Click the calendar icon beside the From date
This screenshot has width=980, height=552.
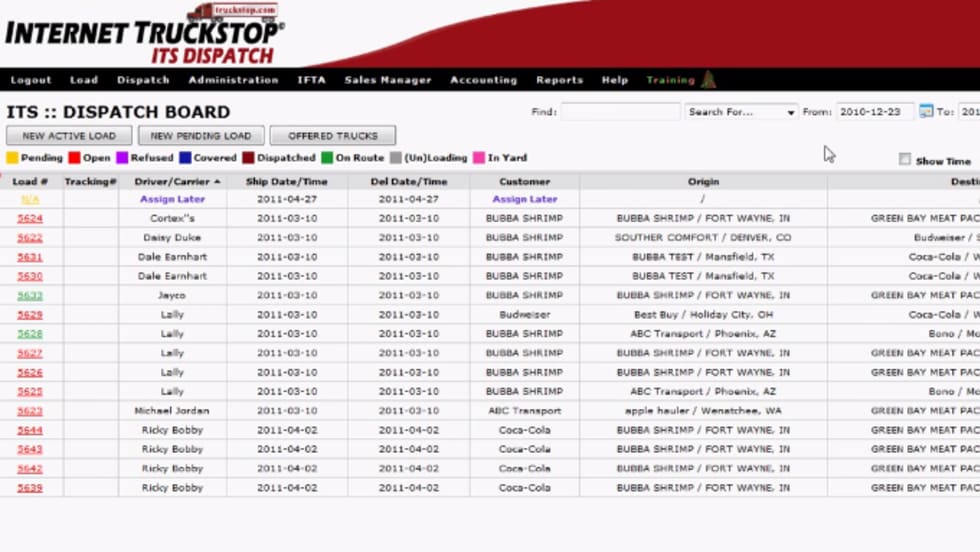(x=925, y=111)
